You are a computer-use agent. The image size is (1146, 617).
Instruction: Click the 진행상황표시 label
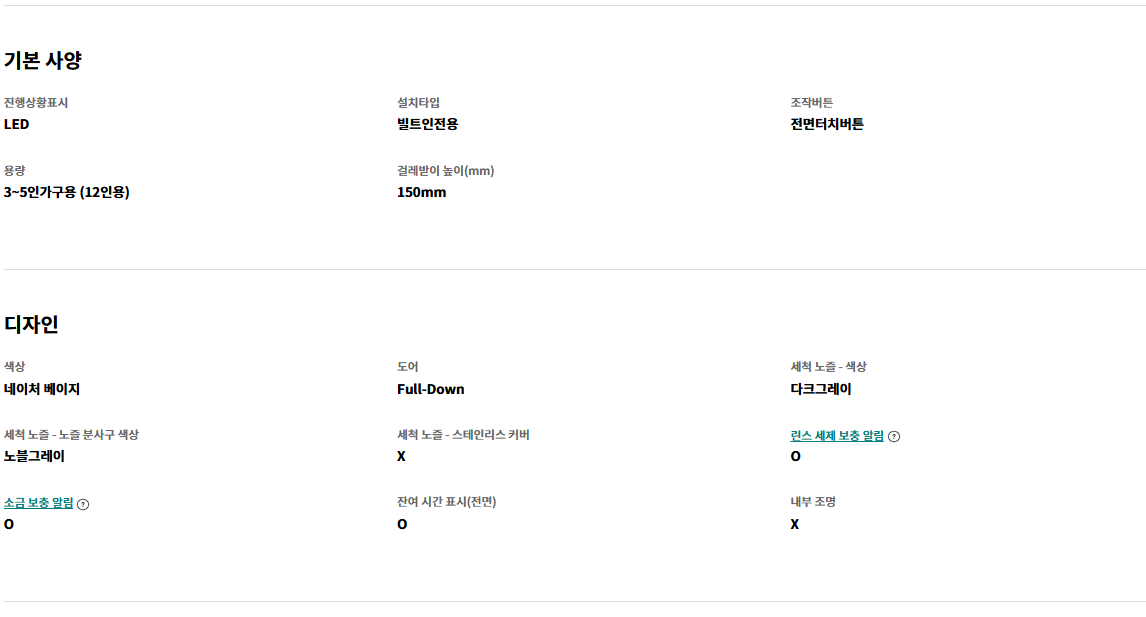tap(36, 102)
